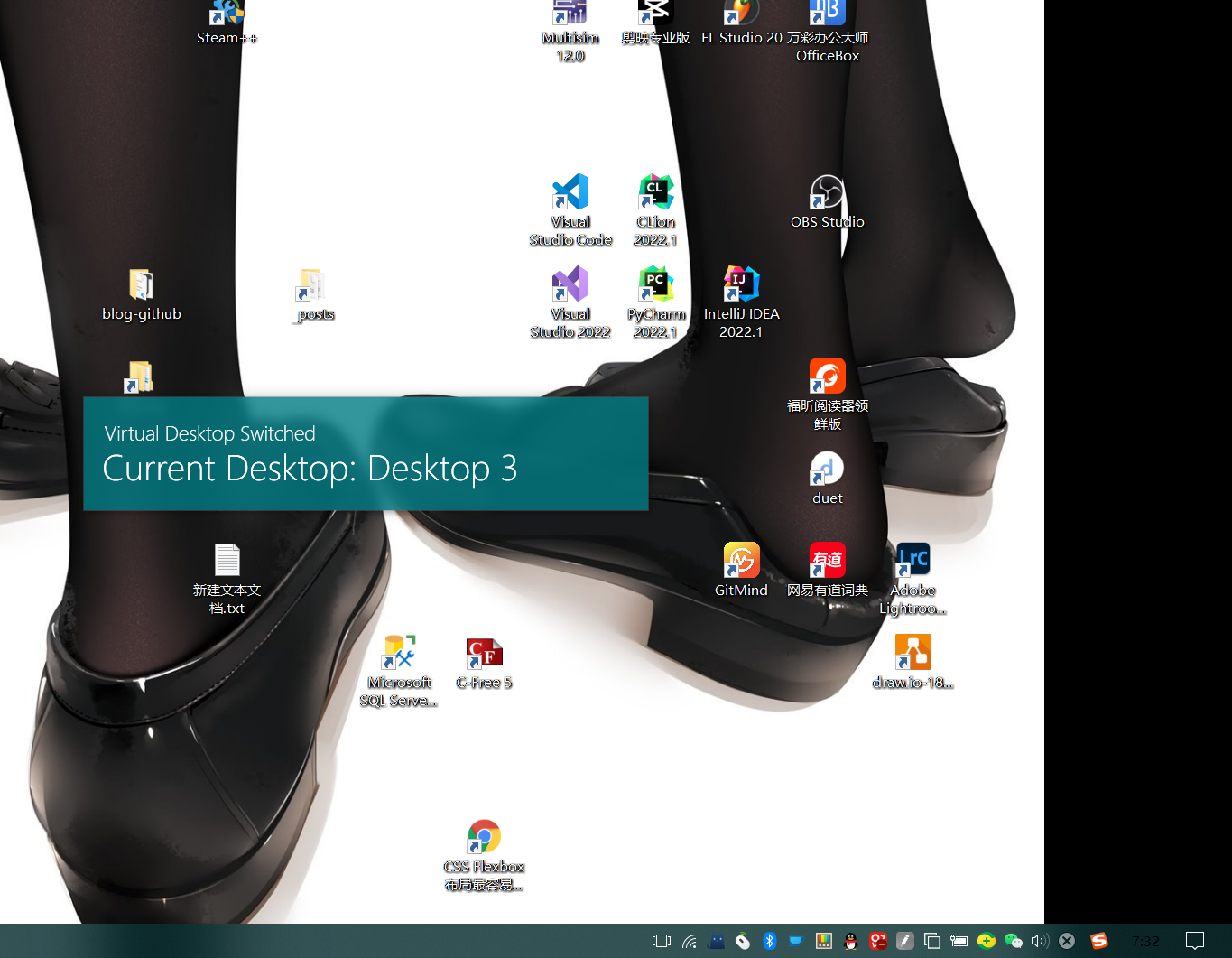
Task: Click the QQ penguin tray icon
Action: 850,941
